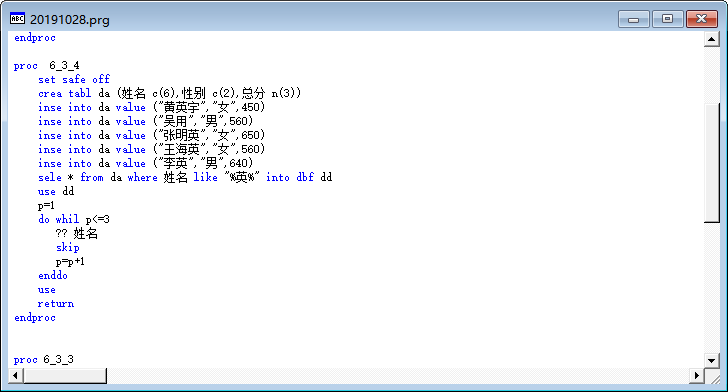Click the standalone "use" line before return
The height and width of the screenshot is (392, 728).
coord(47,290)
